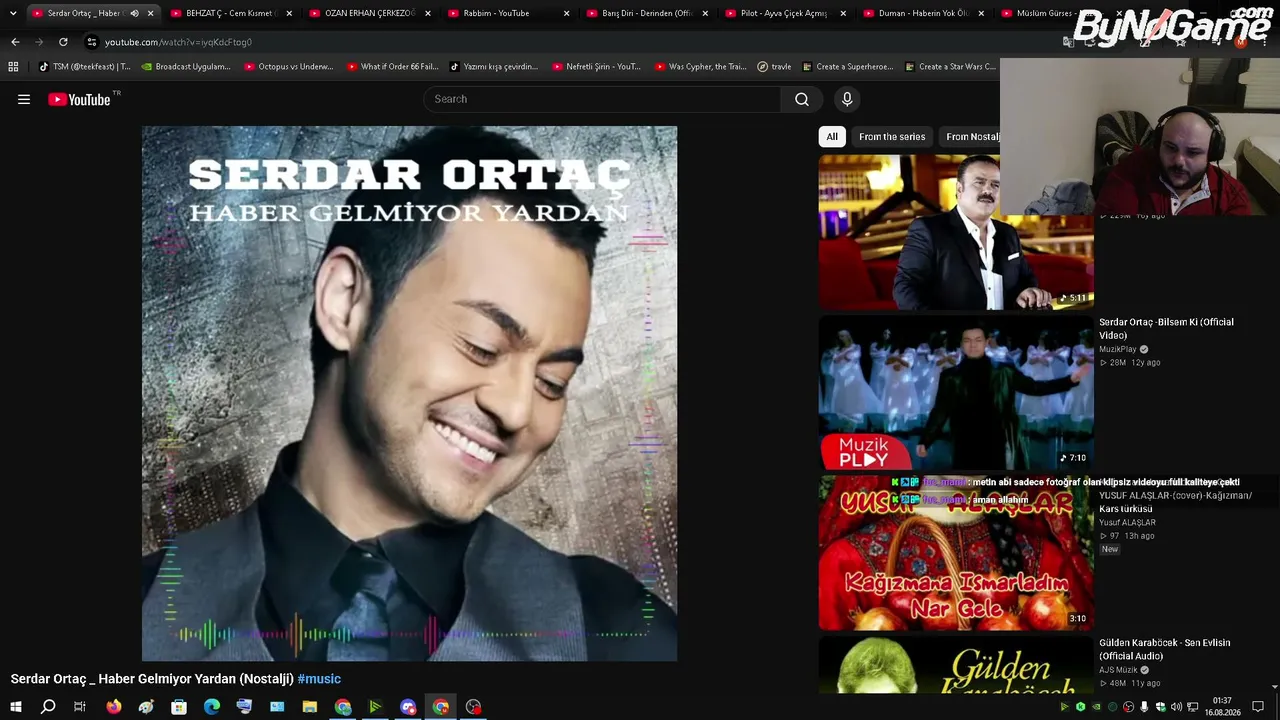Viewport: 1280px width, 720px height.
Task: Start voice search with the microphone icon
Action: [x=847, y=99]
